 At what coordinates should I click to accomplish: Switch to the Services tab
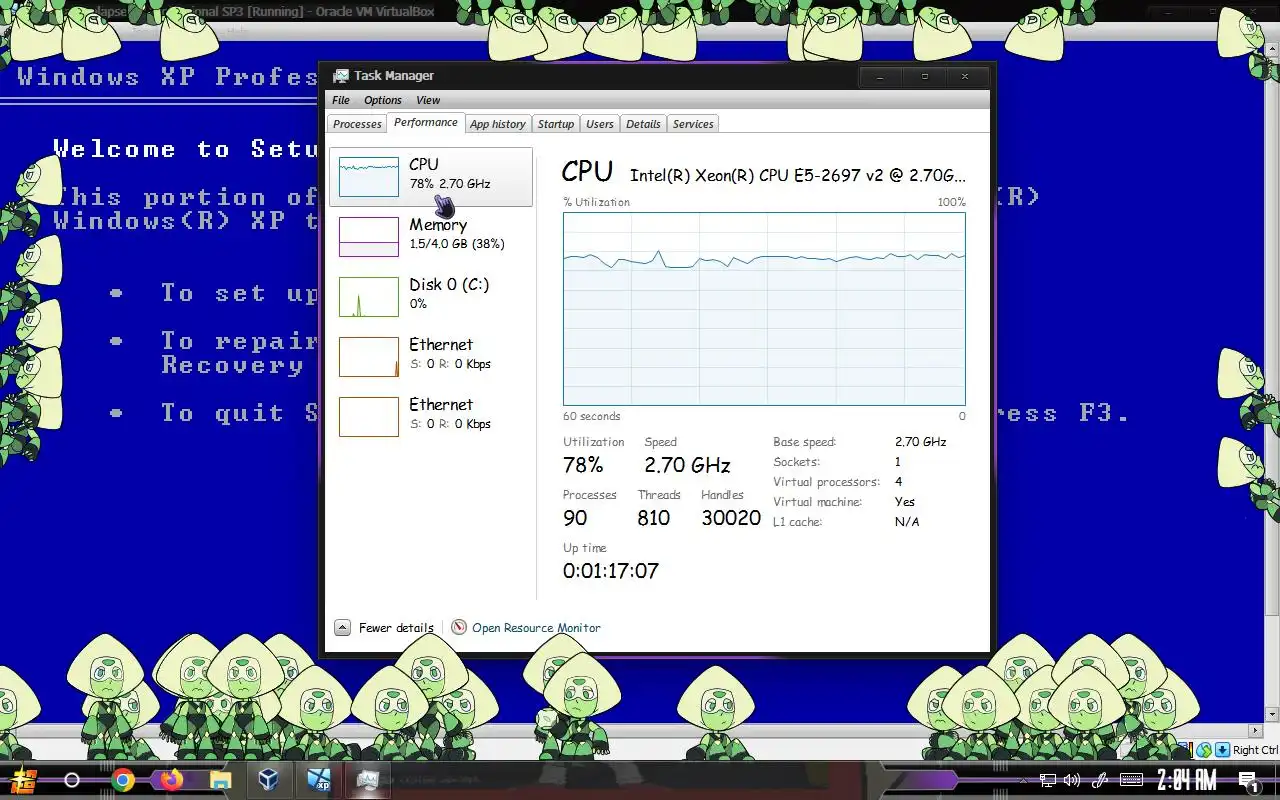pyautogui.click(x=693, y=124)
